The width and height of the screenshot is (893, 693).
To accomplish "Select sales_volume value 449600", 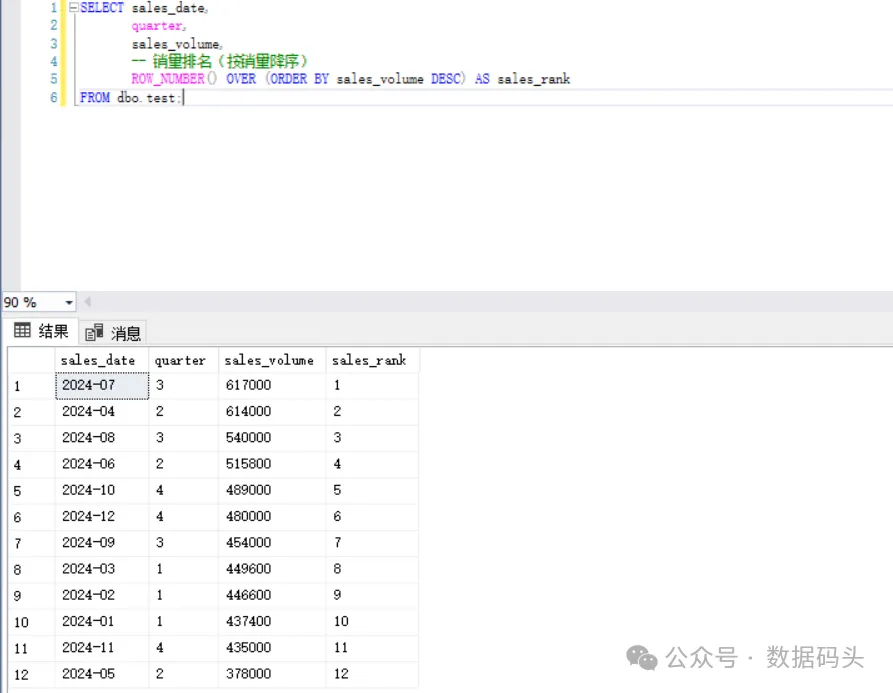I will click(272, 569).
